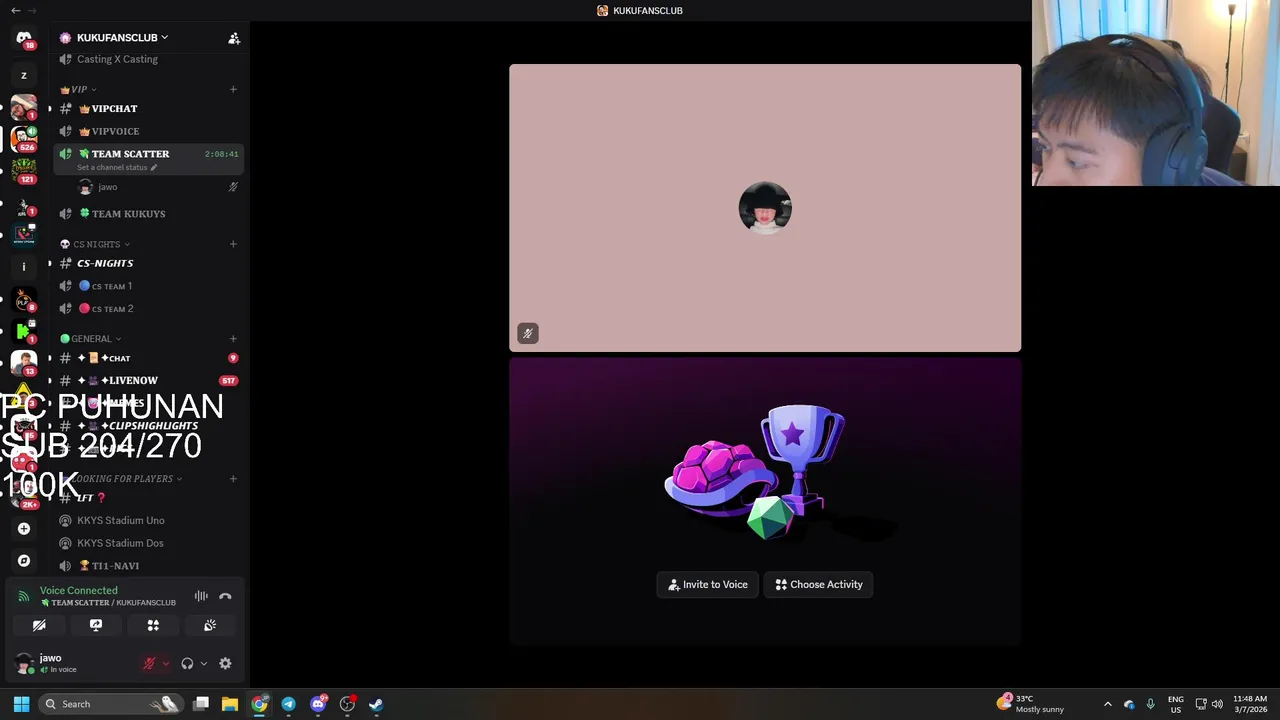The image size is (1280, 720).
Task: Open the LIVENOW channel
Action: 149,380
